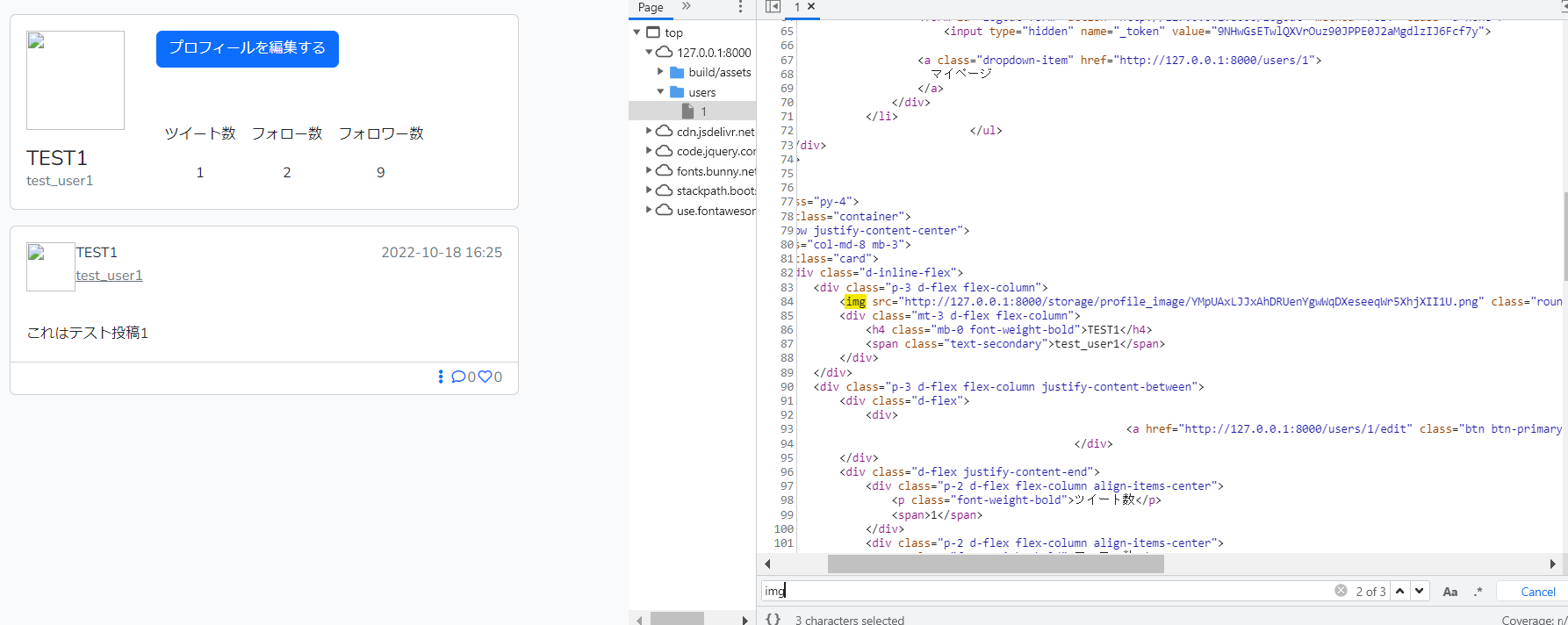Toggle regular expression search option
This screenshot has width=1568, height=625.
1478,592
